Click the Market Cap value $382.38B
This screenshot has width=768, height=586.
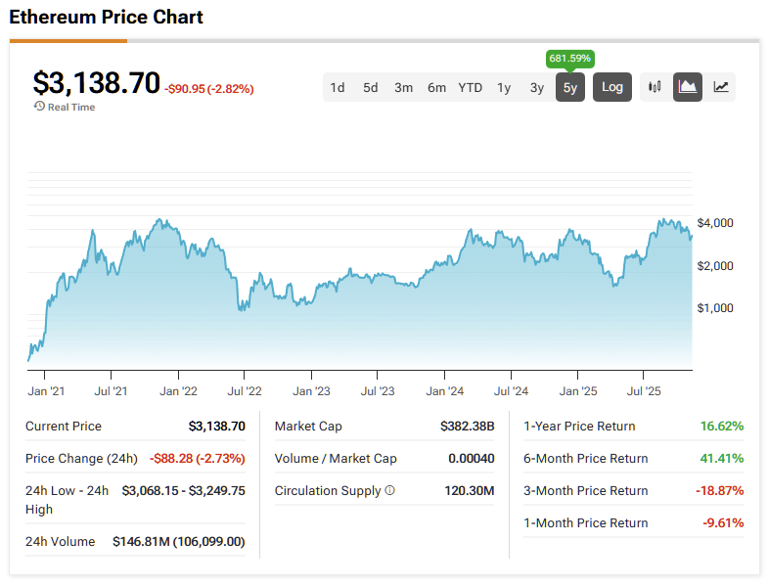(x=467, y=426)
